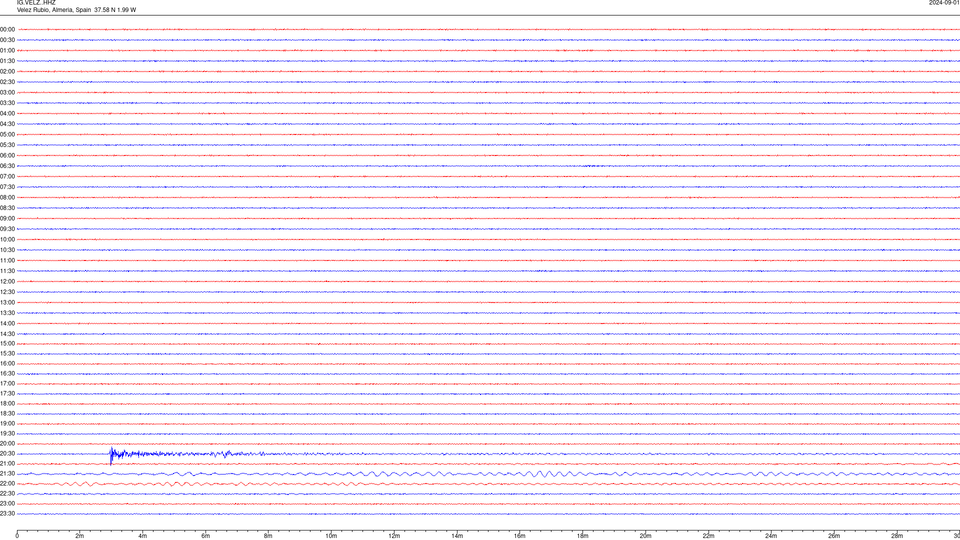960x540 pixels.
Task: Select the 03:00 time row label
Action: 7,92
